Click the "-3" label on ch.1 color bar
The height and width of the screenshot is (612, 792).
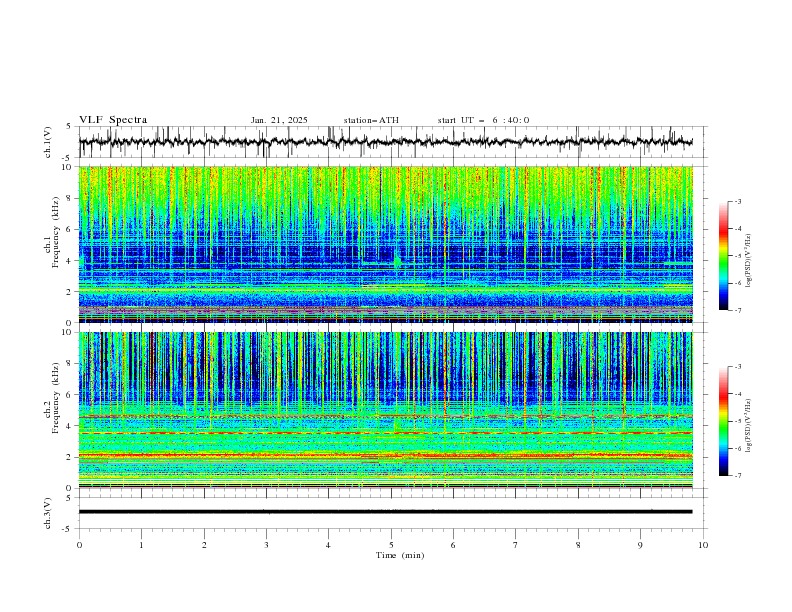click(738, 201)
